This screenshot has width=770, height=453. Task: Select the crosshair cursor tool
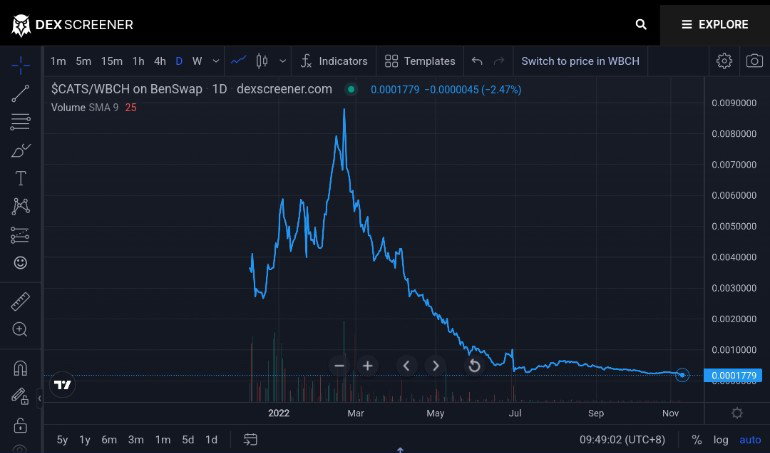(20, 65)
